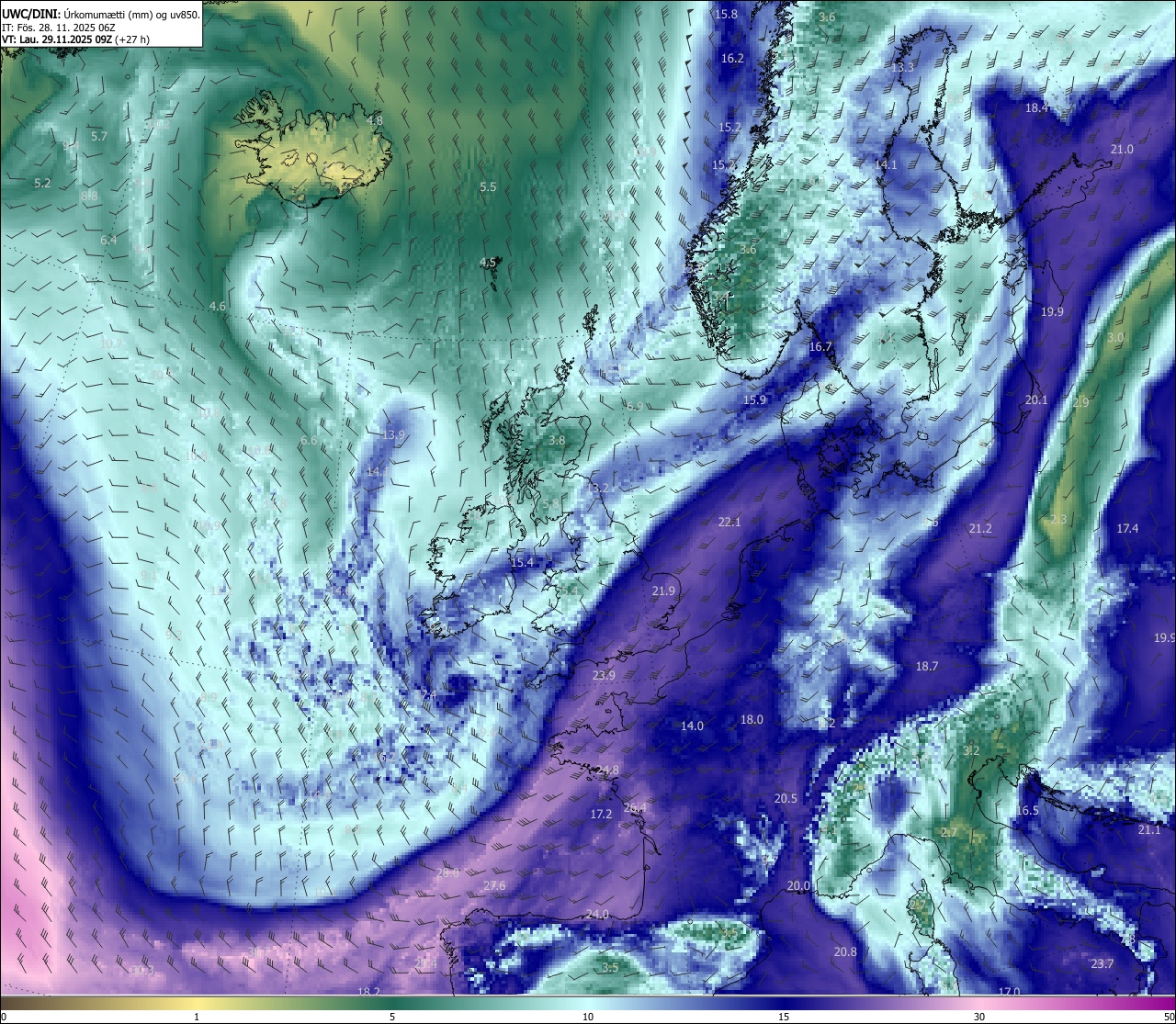Click the 4.8 value over Iceland

point(374,120)
